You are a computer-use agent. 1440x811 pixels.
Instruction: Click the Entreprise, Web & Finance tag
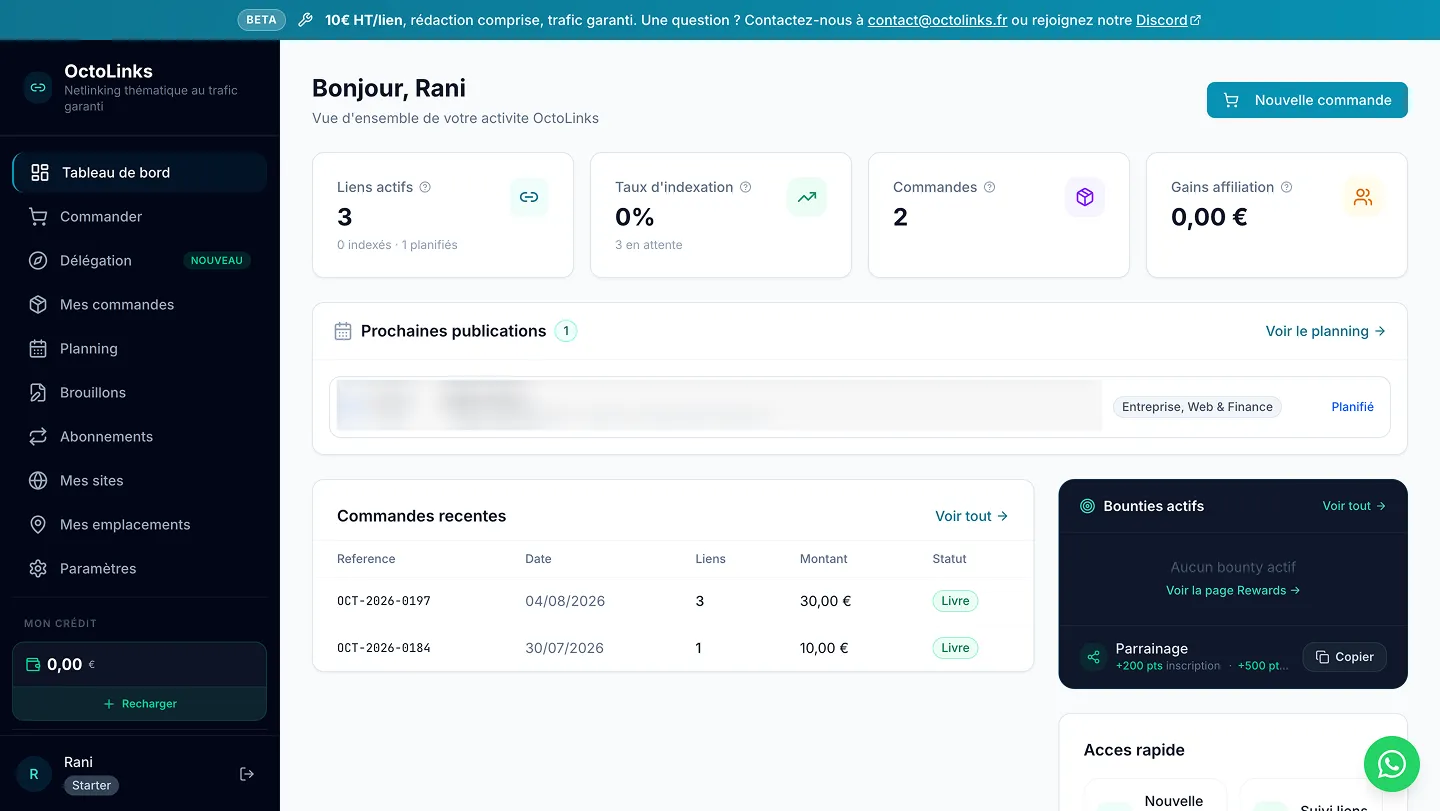[x=1197, y=407]
